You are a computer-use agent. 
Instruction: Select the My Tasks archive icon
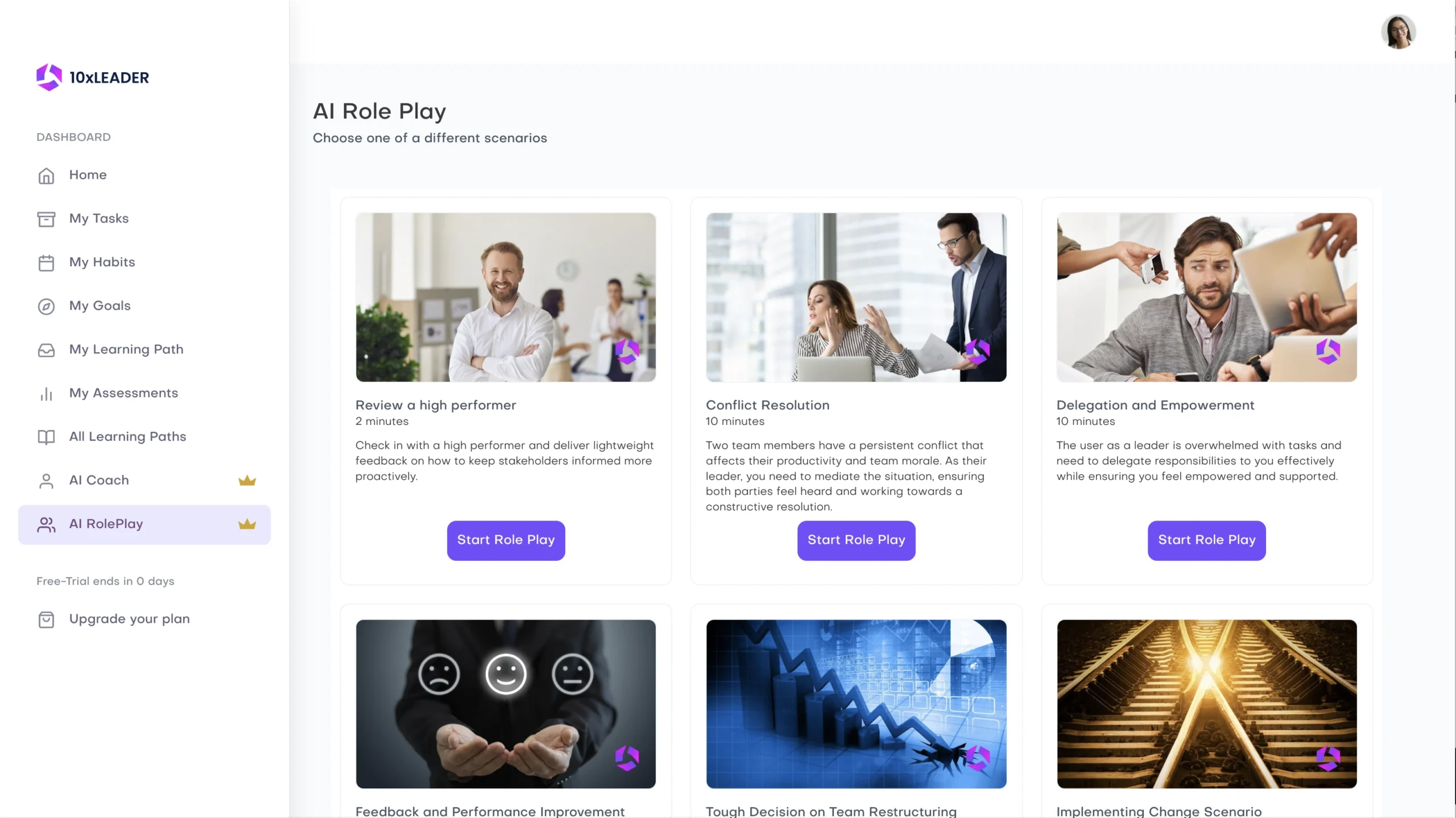tap(46, 219)
